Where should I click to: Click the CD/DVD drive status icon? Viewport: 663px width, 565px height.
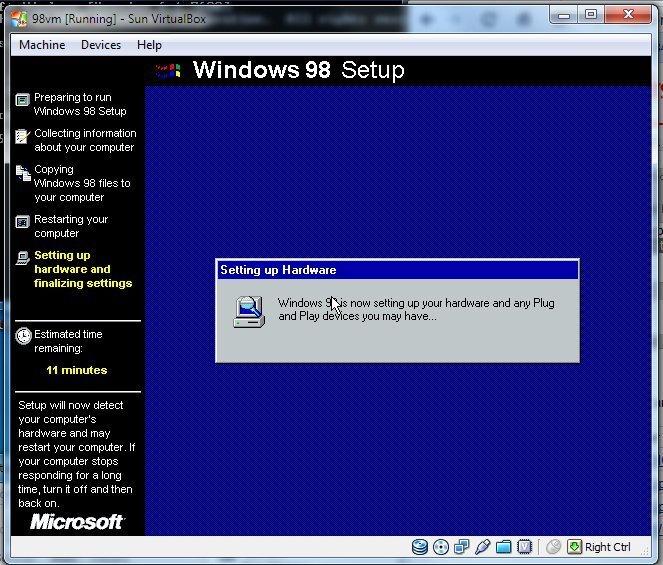tap(441, 547)
